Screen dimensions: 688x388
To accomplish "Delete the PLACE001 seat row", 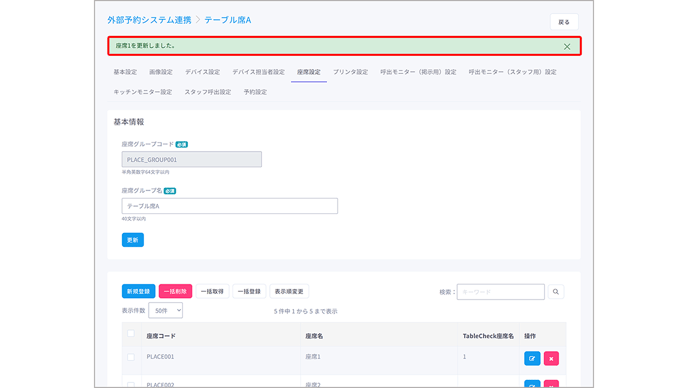I will (x=551, y=359).
